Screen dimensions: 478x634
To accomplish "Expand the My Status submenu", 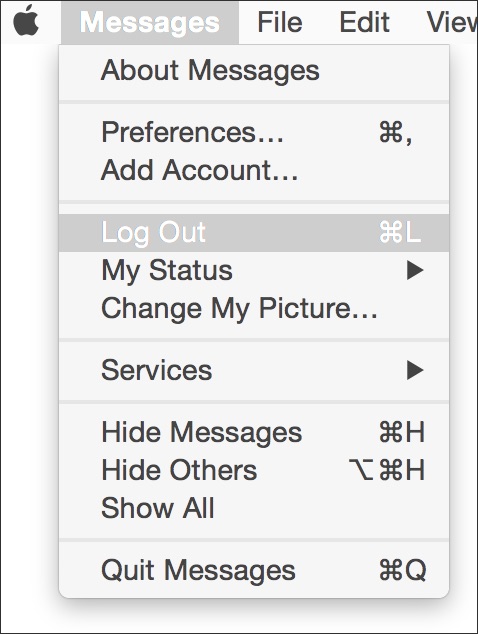I will [x=254, y=270].
